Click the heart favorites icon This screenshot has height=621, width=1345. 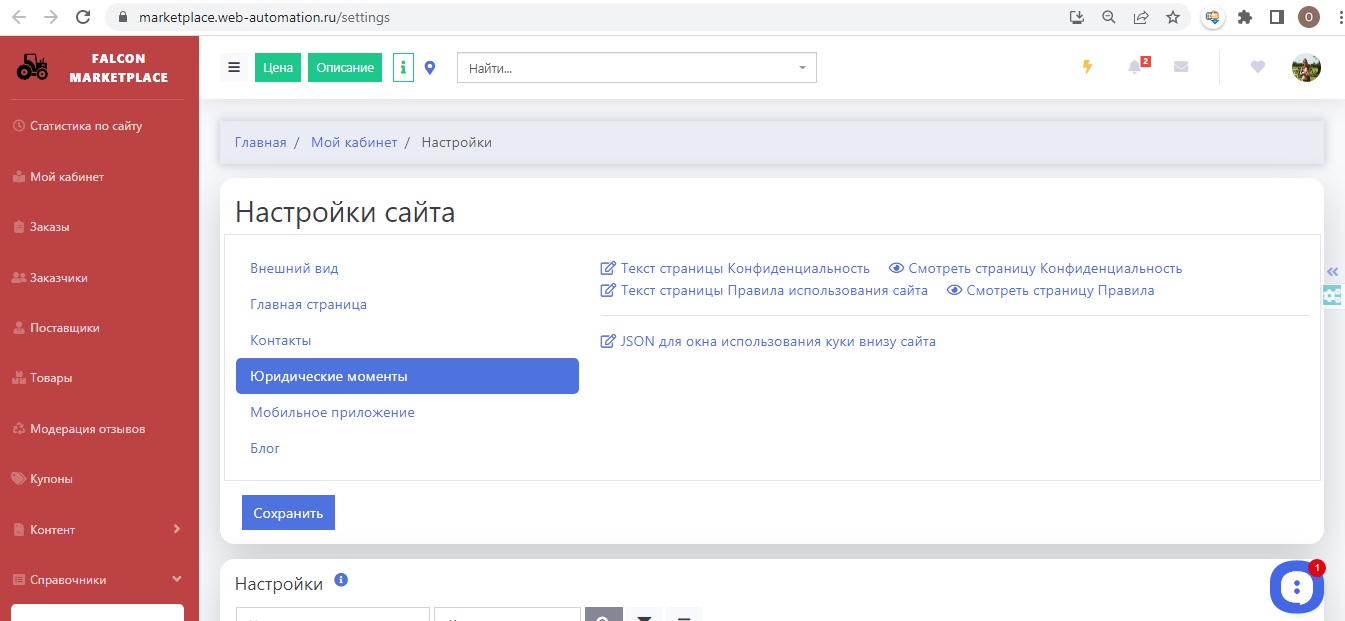[x=1258, y=67]
